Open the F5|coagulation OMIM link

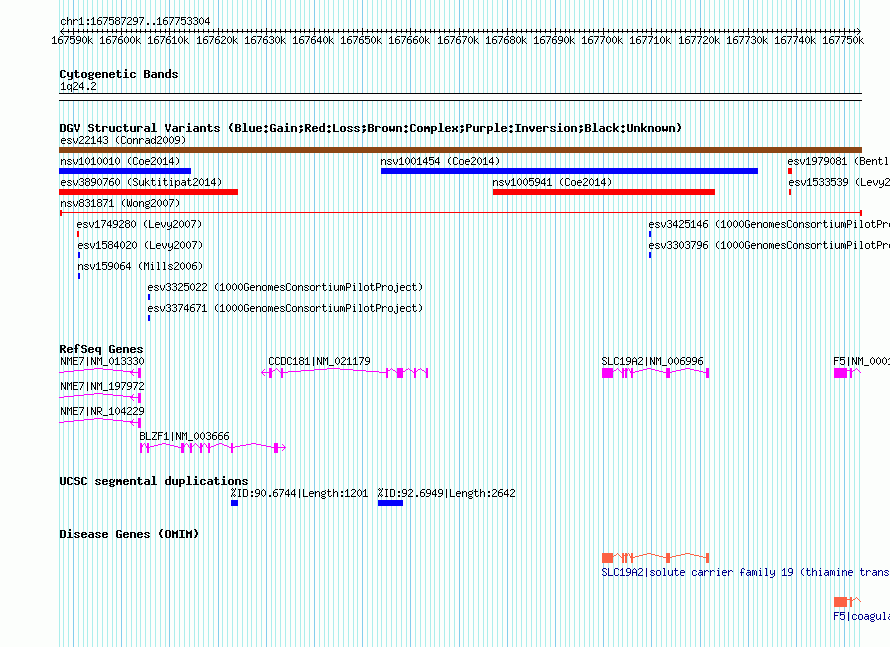pyautogui.click(x=861, y=616)
